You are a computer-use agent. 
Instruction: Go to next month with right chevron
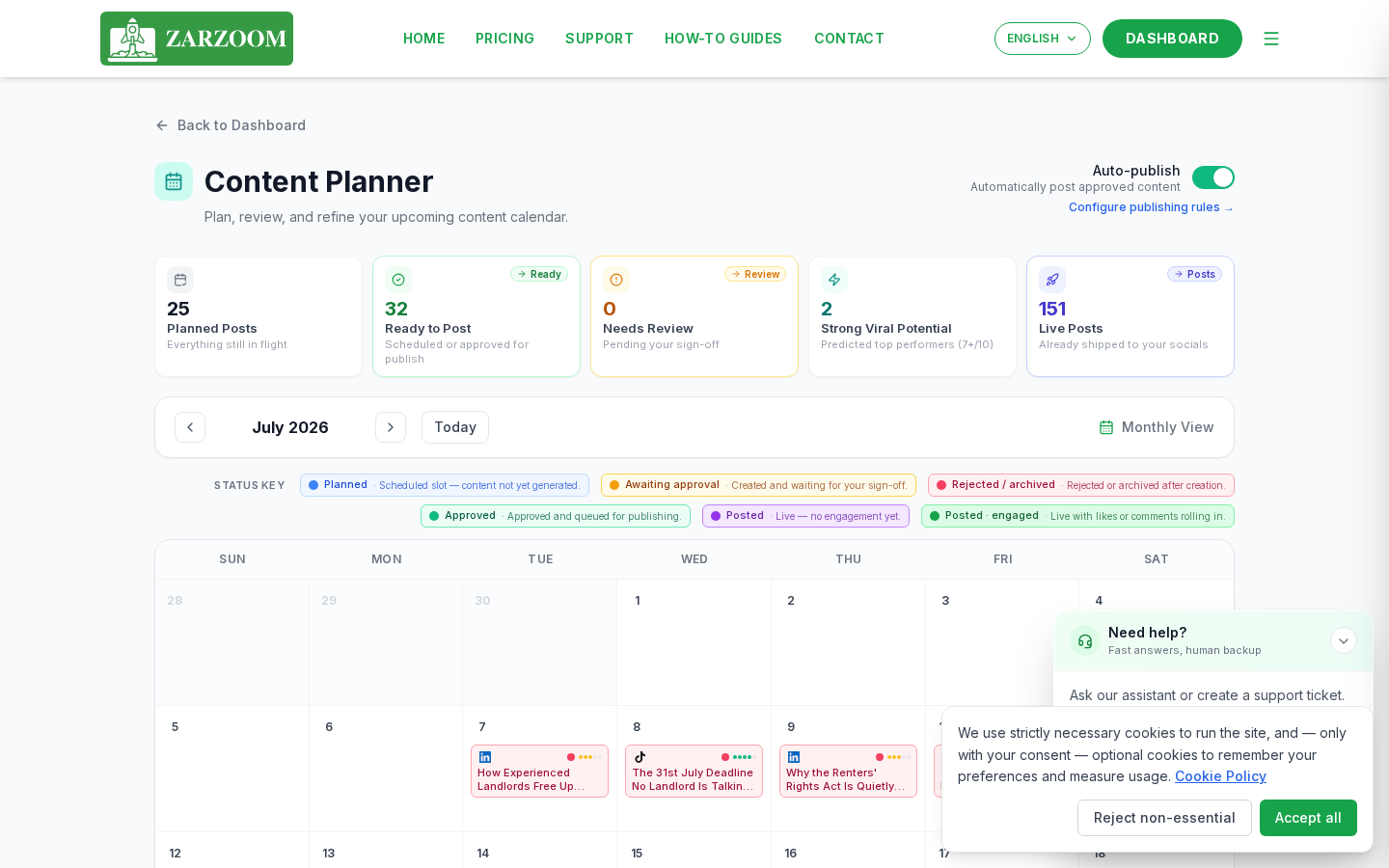click(391, 427)
